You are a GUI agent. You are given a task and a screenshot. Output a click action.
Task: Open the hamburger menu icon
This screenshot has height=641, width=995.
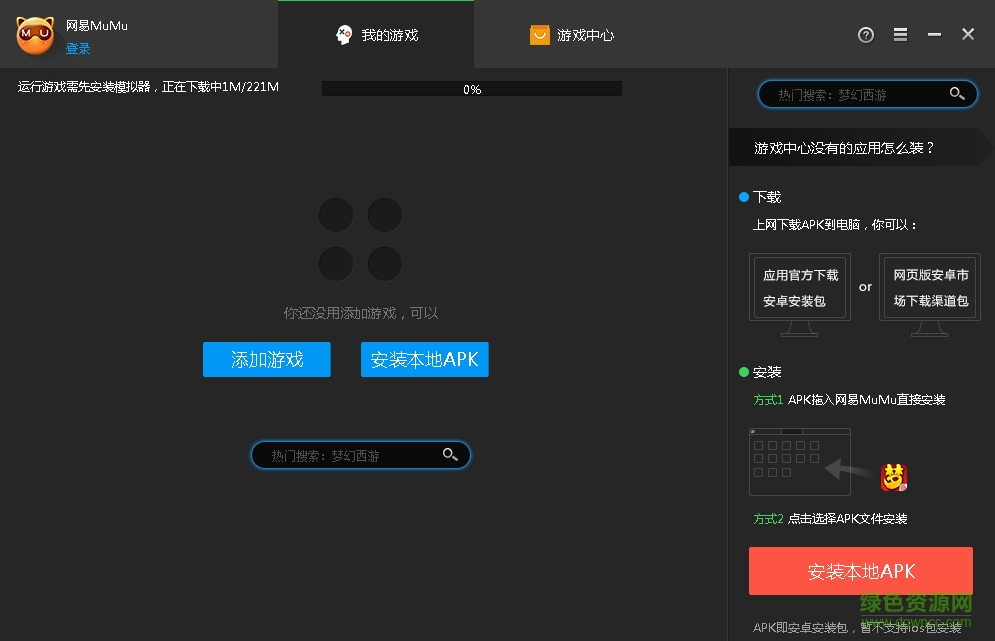899,34
